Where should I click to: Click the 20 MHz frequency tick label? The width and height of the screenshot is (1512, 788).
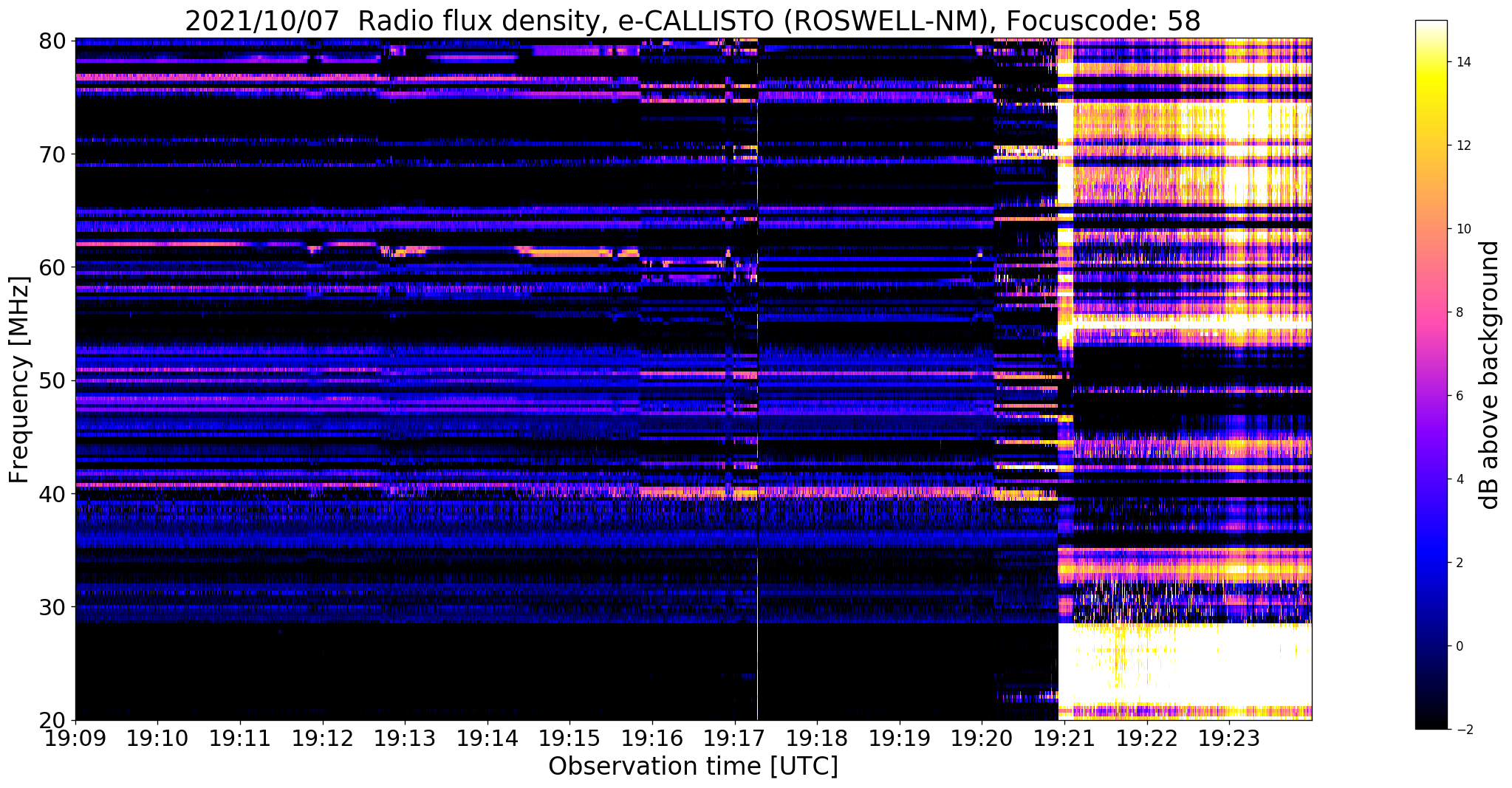pos(52,721)
